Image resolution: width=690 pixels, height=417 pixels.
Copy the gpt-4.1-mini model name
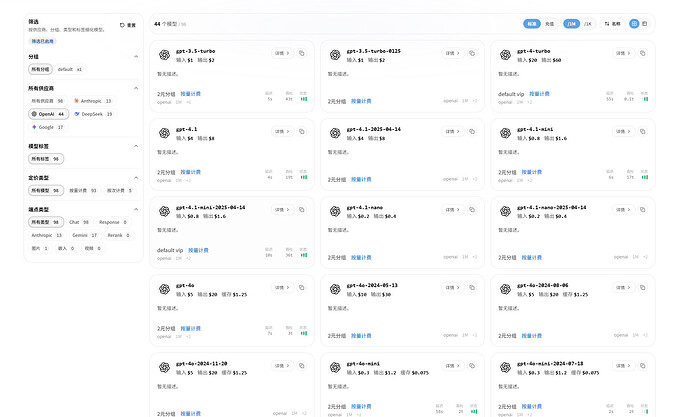642,132
